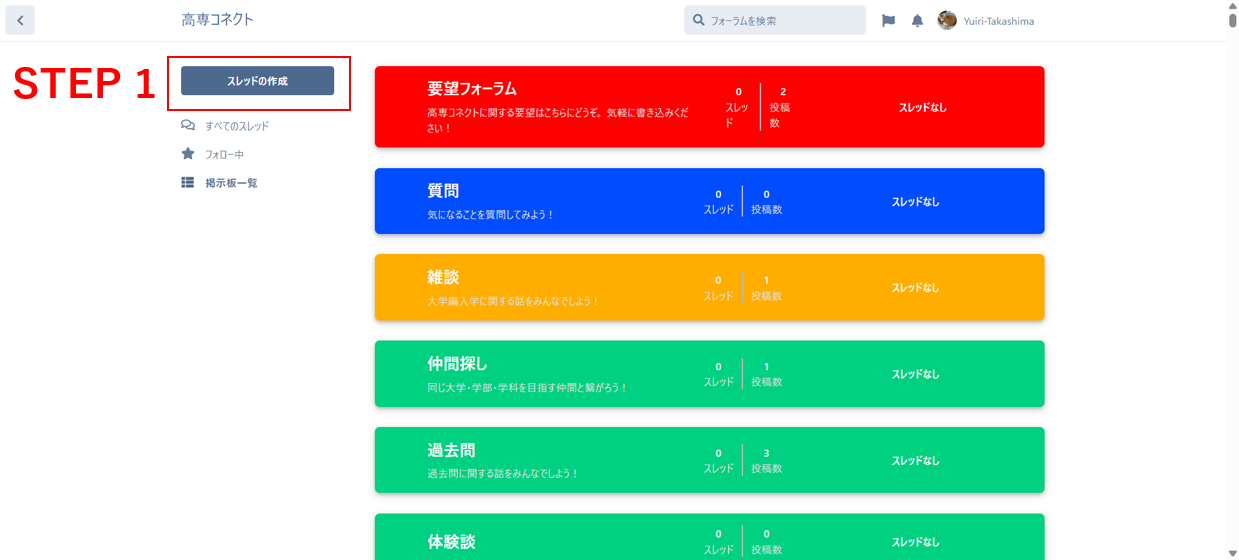Click the speech bubbles icon beside すべてのスレッド

tap(188, 126)
